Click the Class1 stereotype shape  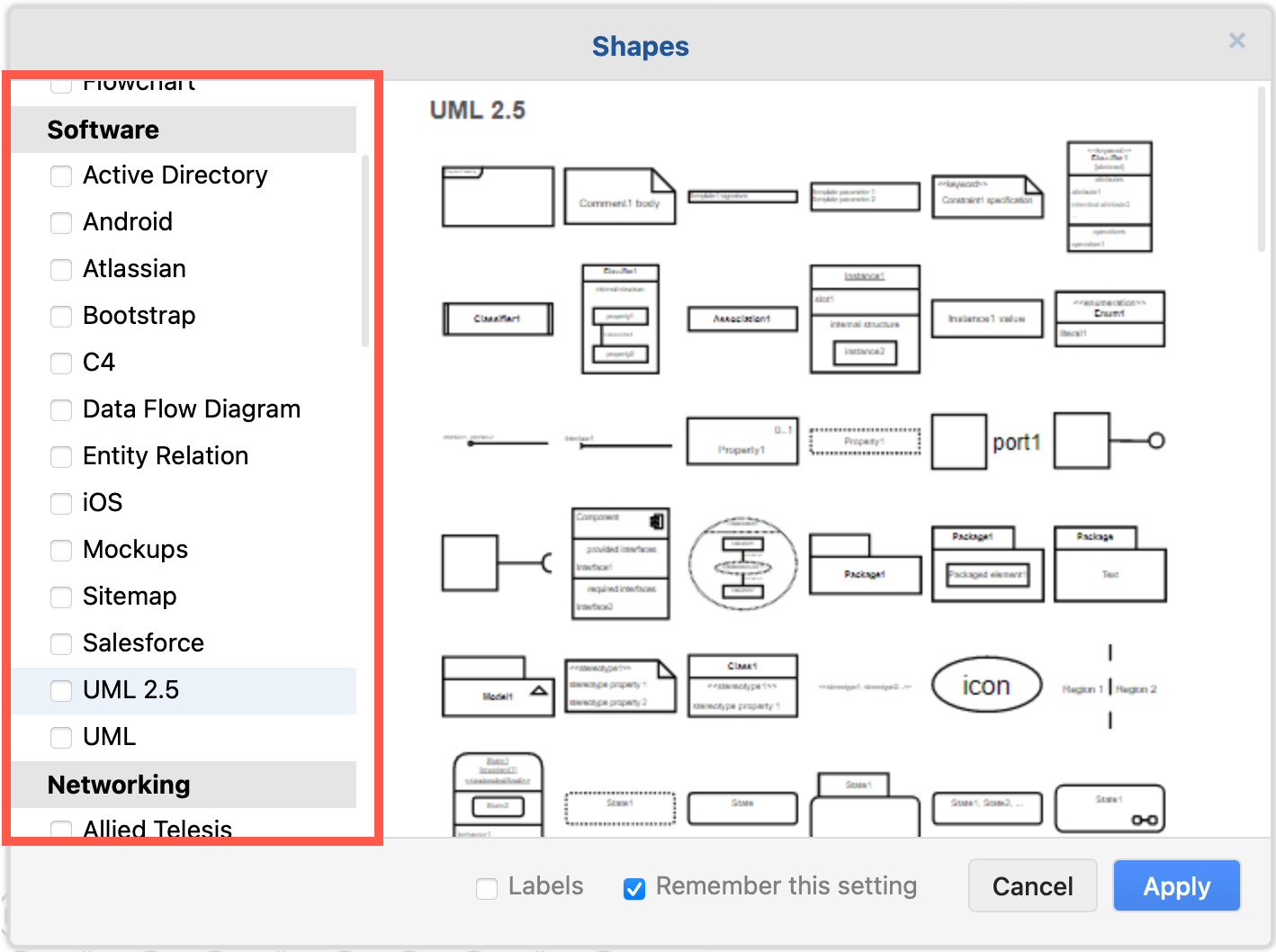pos(741,685)
